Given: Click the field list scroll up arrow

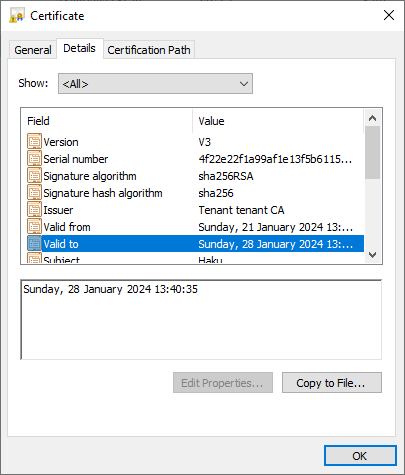Looking at the screenshot, I should pyautogui.click(x=373, y=118).
